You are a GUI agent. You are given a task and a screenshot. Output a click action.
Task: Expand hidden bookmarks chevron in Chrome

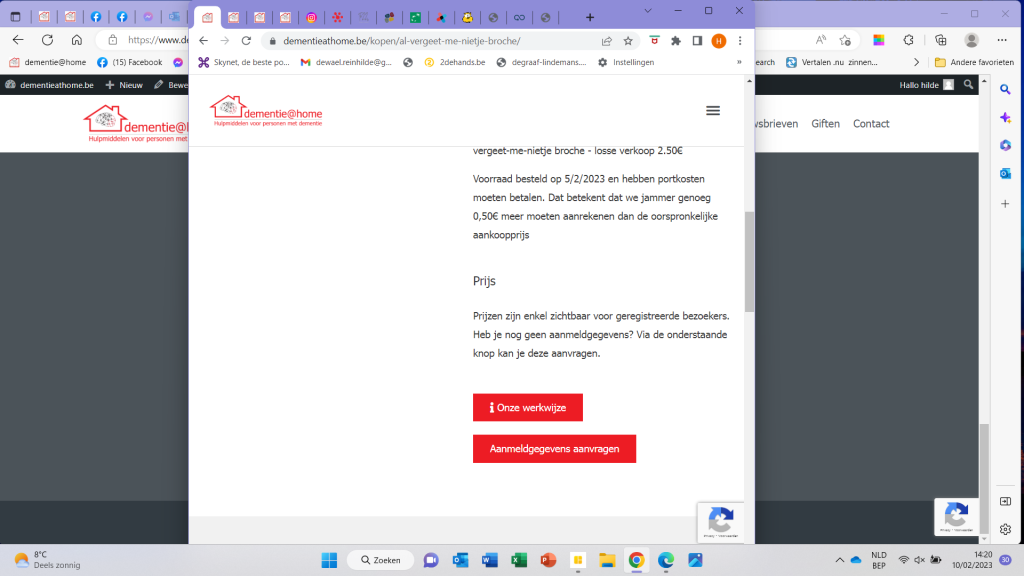[x=739, y=62]
